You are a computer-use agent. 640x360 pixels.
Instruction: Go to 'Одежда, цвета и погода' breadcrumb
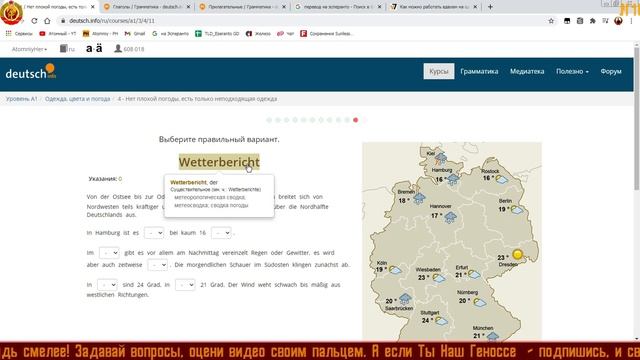point(78,99)
